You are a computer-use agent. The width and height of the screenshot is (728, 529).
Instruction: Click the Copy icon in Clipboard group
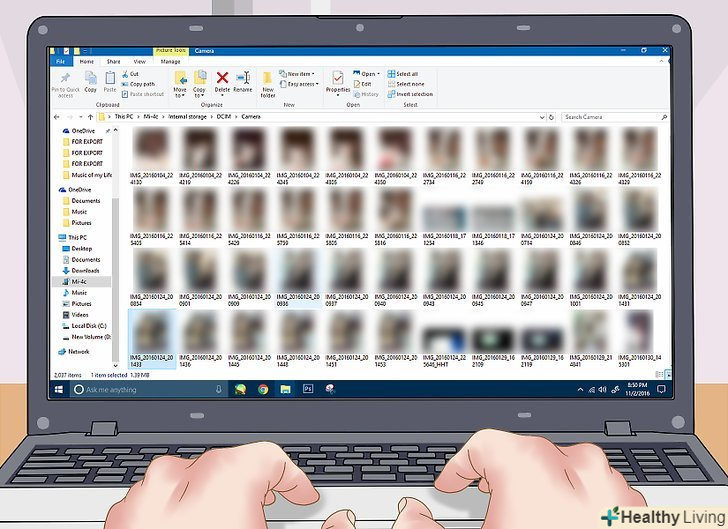pos(91,78)
